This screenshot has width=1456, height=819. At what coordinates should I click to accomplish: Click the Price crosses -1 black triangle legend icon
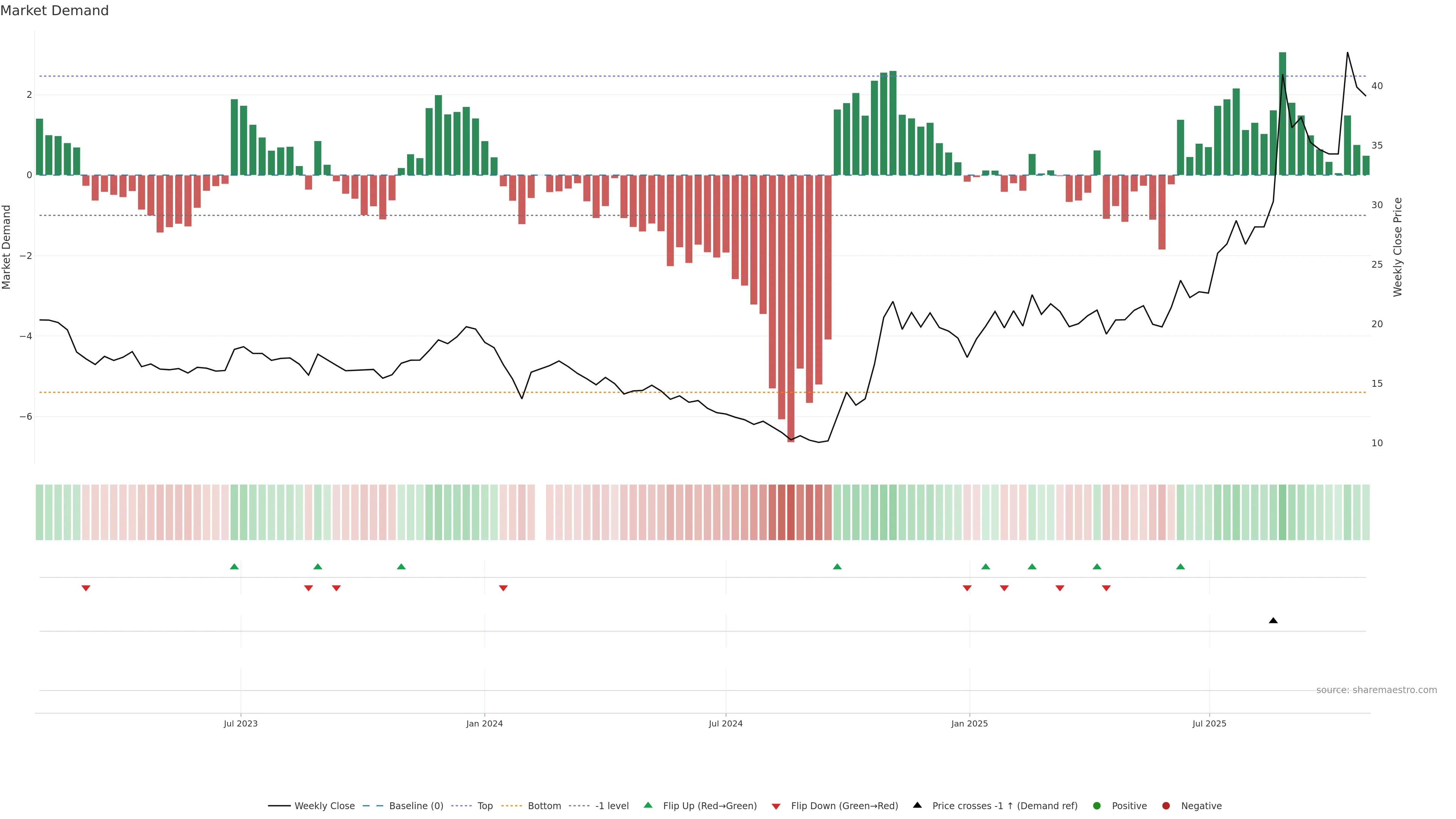917,805
